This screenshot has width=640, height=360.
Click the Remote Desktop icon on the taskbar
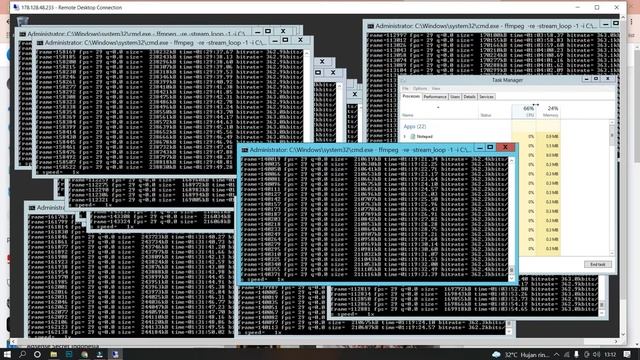point(116,354)
